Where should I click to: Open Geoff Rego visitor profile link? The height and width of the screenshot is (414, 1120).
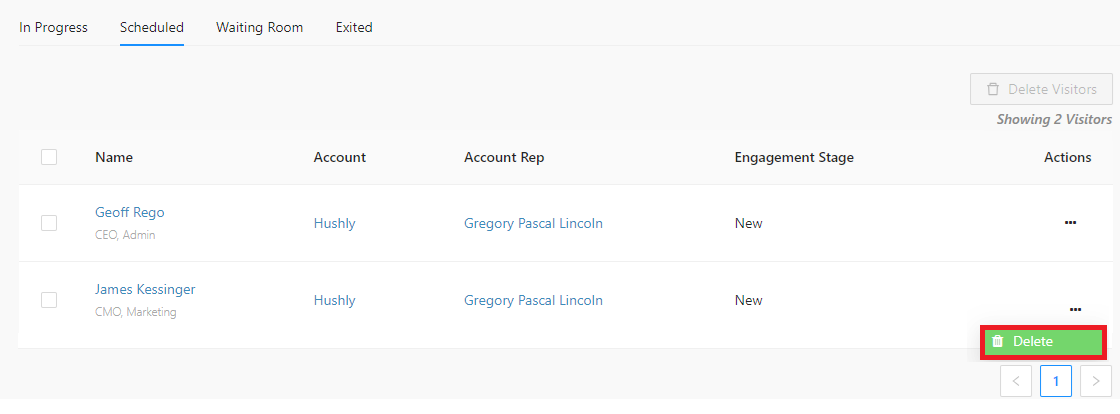pyautogui.click(x=130, y=213)
